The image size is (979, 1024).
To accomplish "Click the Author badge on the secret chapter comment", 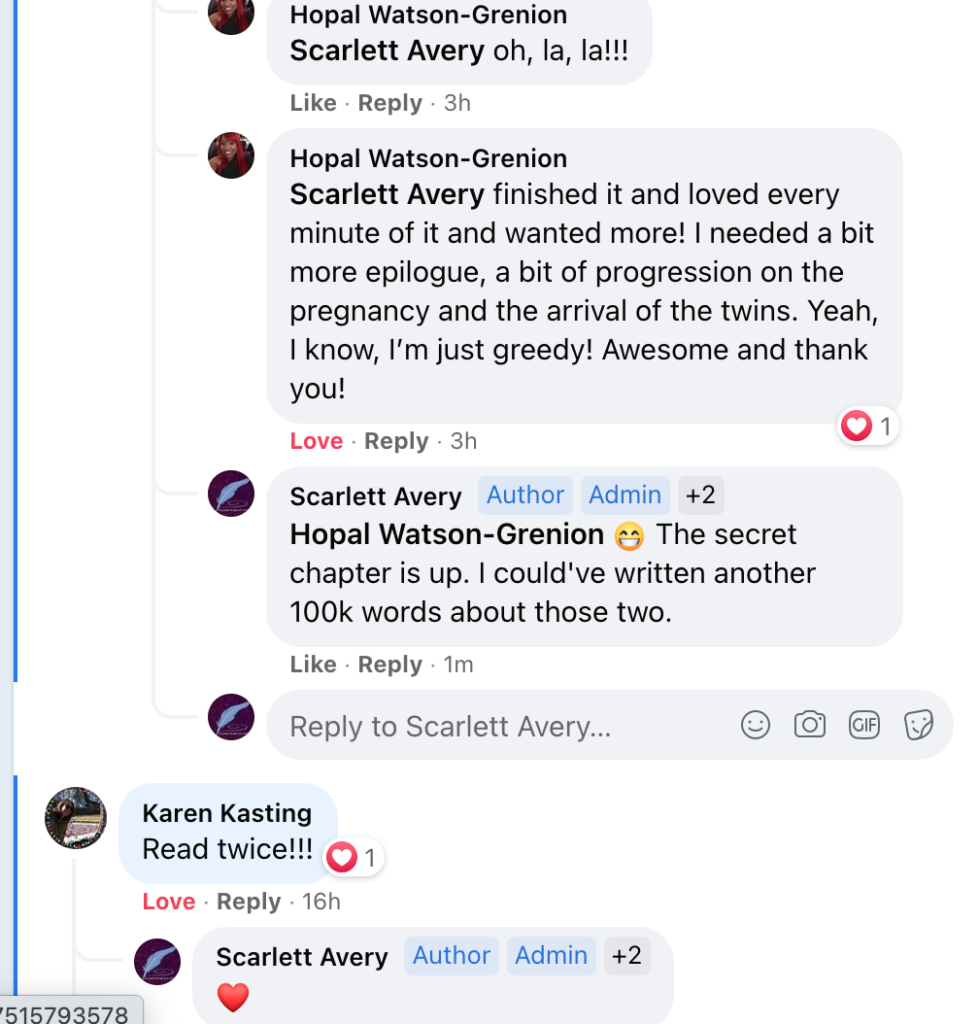I will point(525,495).
